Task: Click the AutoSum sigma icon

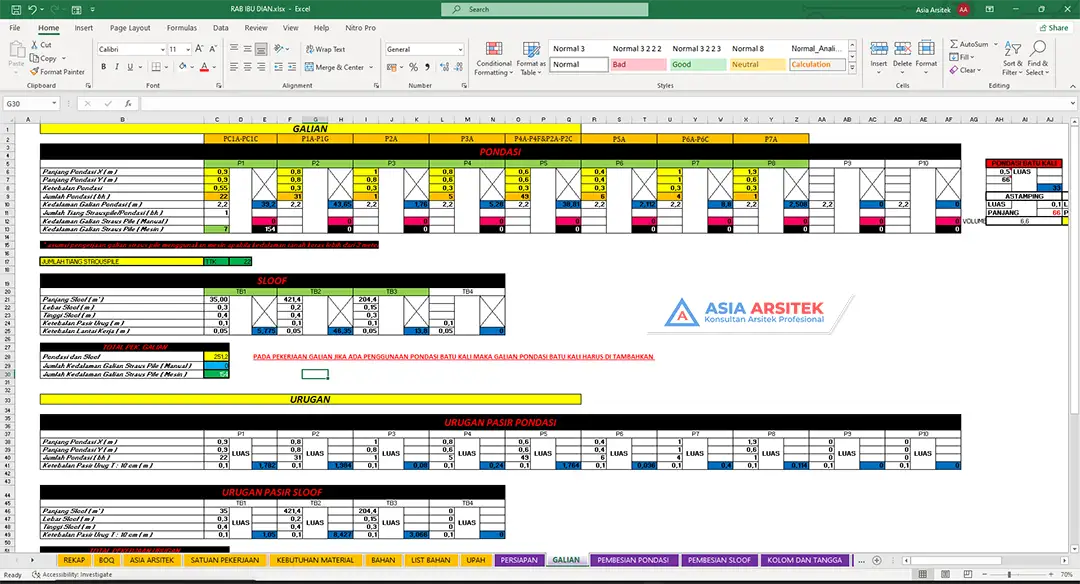Action: (x=954, y=45)
